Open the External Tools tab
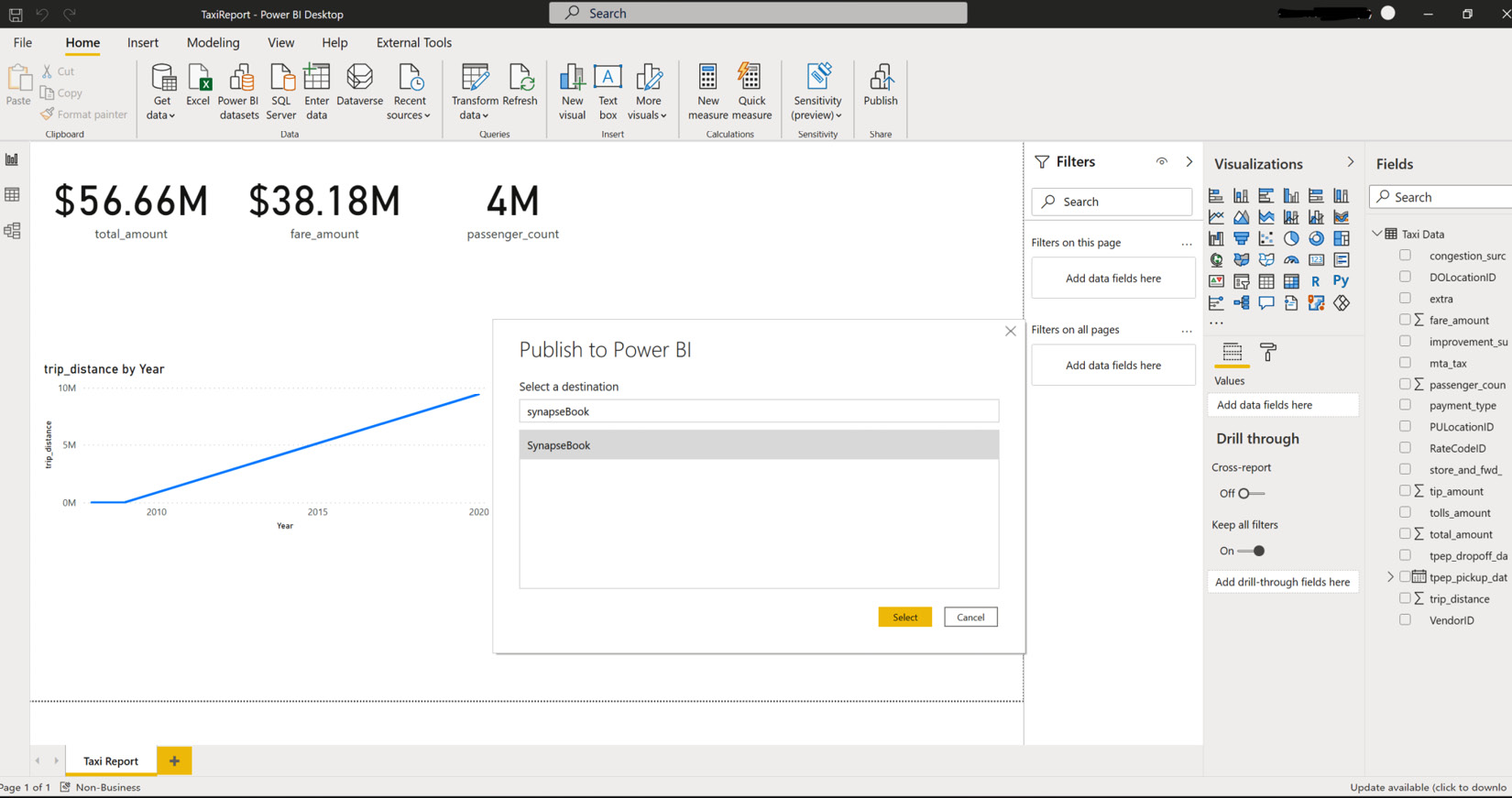 (x=414, y=42)
